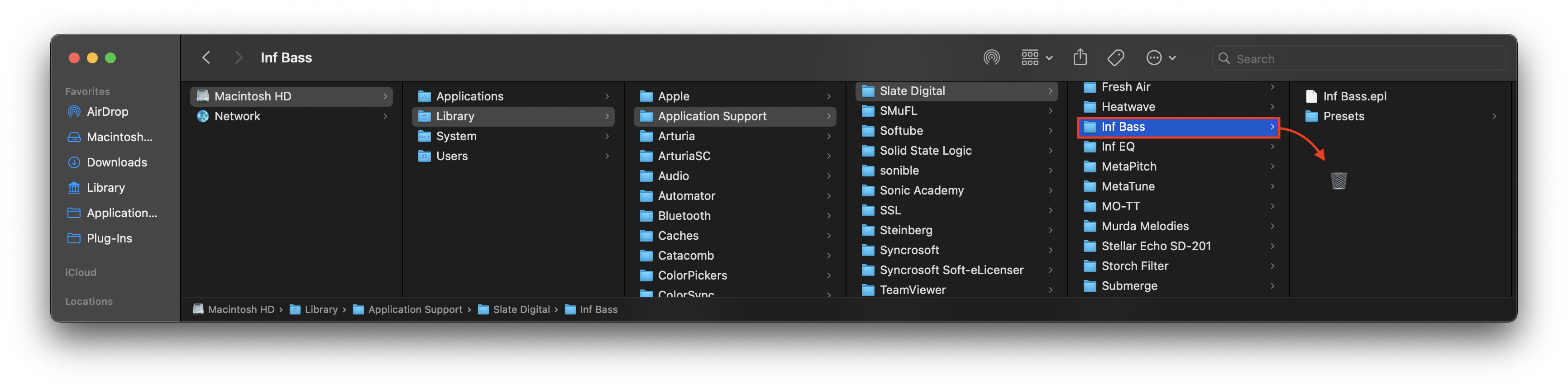Image resolution: width=1568 pixels, height=389 pixels.
Task: Click the search magnifier icon
Action: [1224, 58]
